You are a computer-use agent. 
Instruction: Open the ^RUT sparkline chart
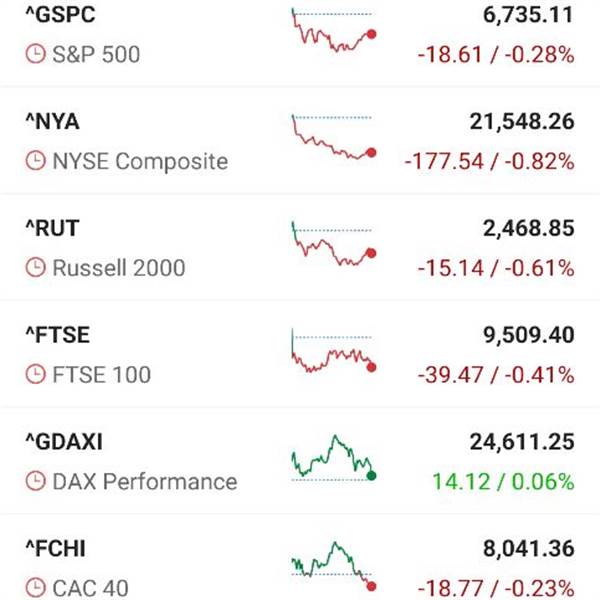(x=333, y=245)
